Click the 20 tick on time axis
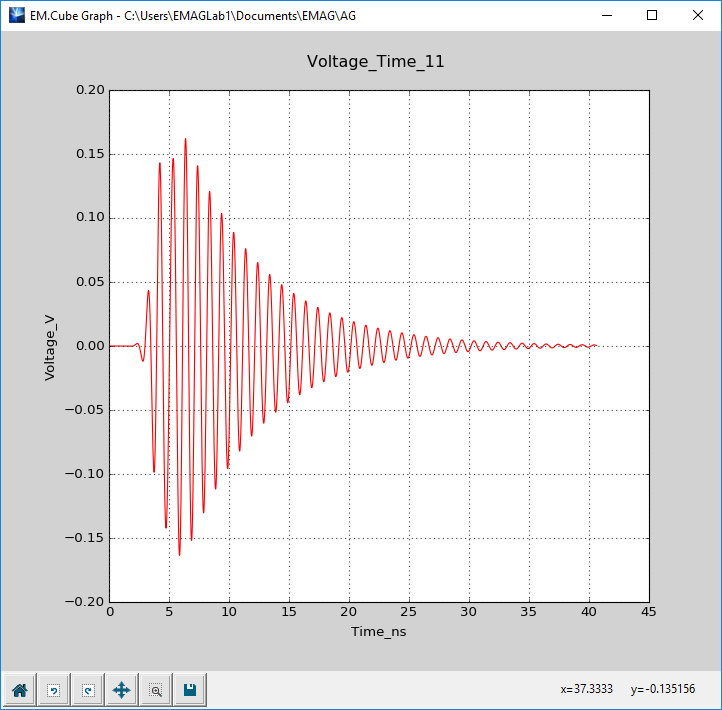This screenshot has width=722, height=710. tap(349, 612)
